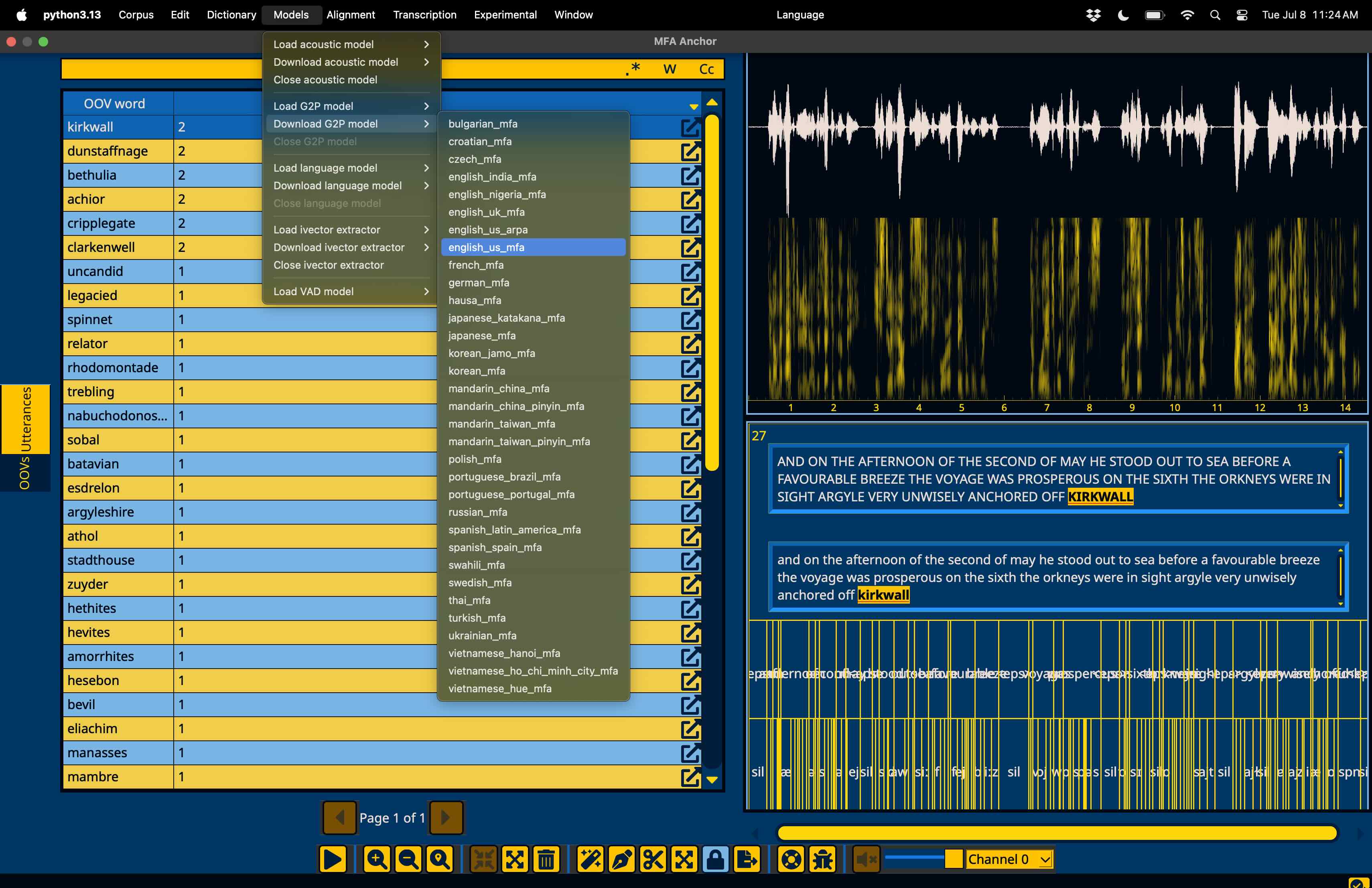Click the zoom out magnifier icon

point(409,860)
